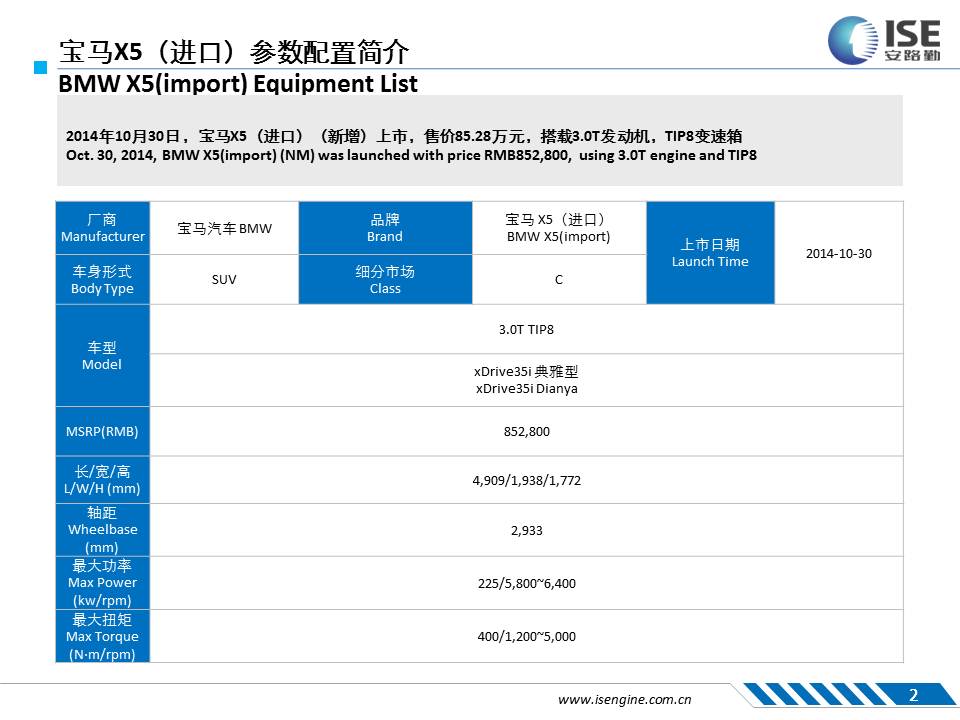Click the '400/1,200~5,000' torque value
Screen dimensions: 960x720
point(527,636)
